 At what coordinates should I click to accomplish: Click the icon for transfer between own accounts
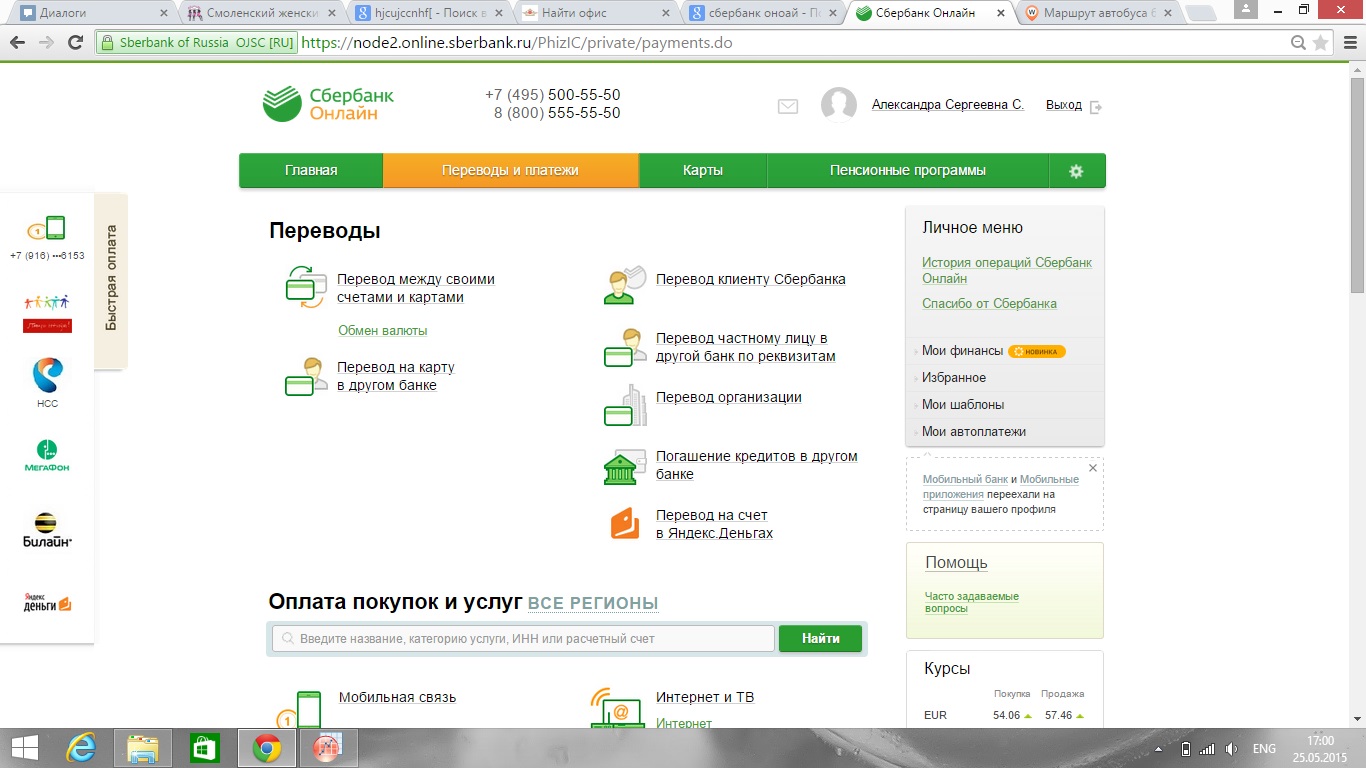306,286
